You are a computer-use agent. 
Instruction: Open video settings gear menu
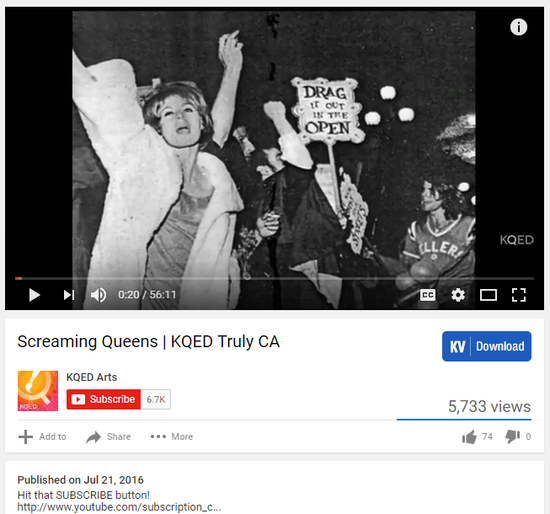[x=458, y=295]
